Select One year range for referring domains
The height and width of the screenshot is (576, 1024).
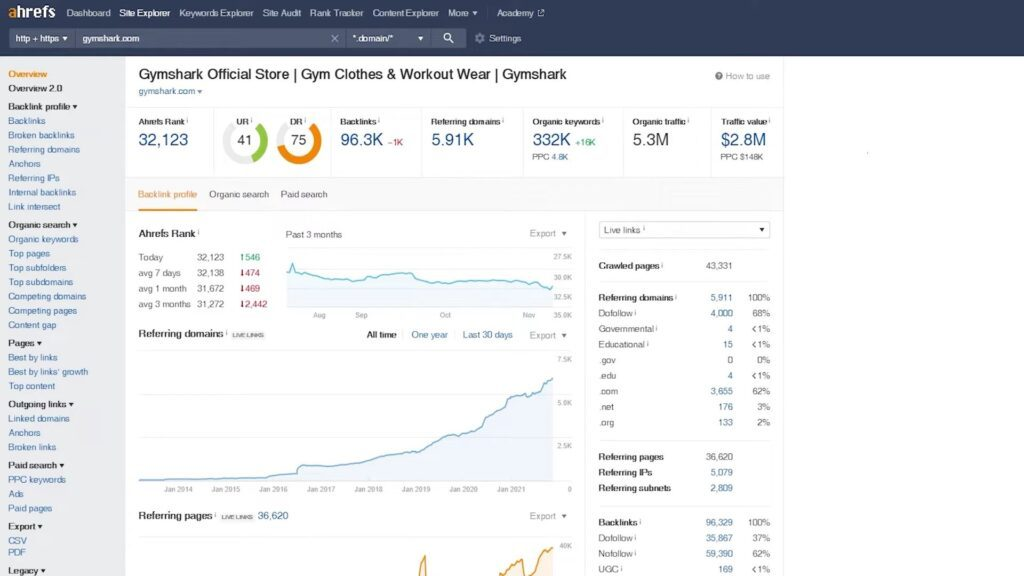pos(429,335)
